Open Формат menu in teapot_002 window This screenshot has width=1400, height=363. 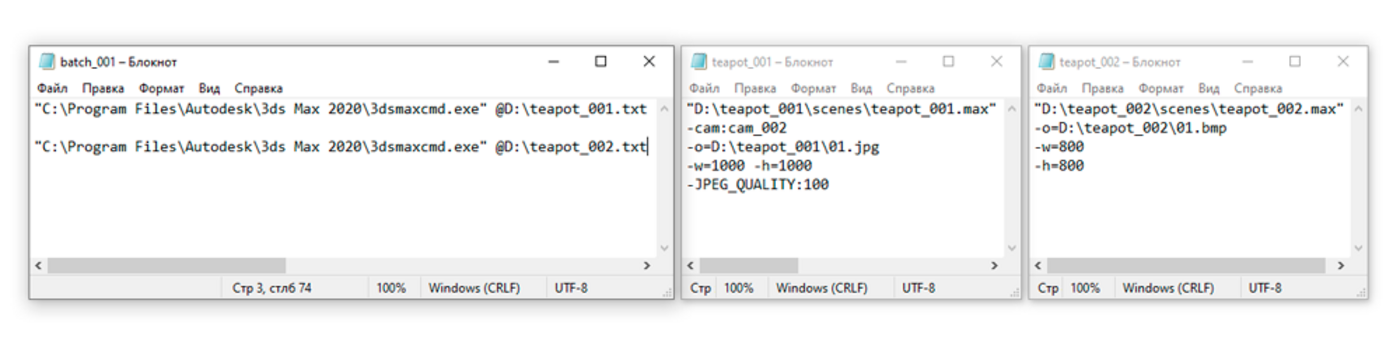coord(1160,88)
